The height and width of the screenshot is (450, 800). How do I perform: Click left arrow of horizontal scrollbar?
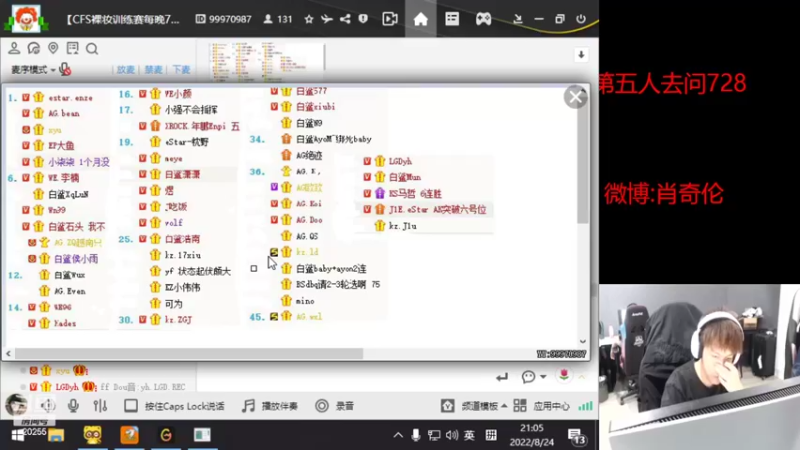coord(8,354)
